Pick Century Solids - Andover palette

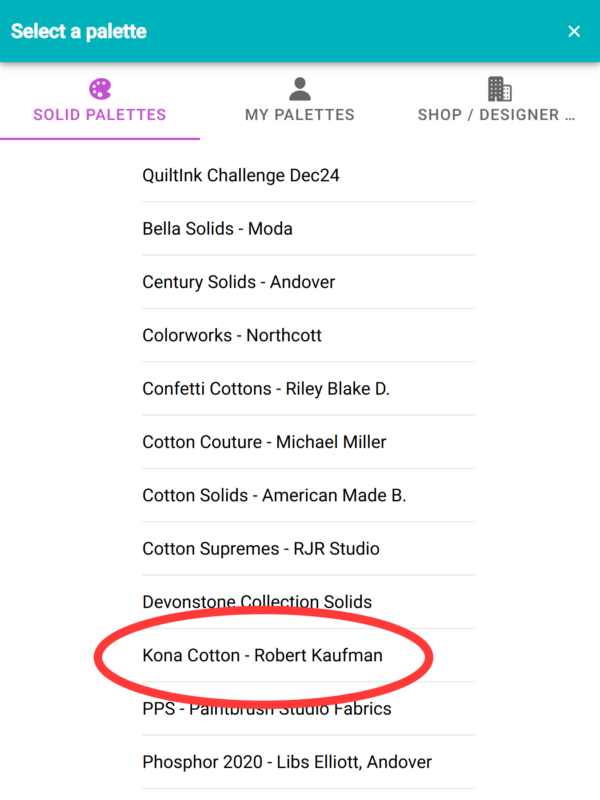239,282
